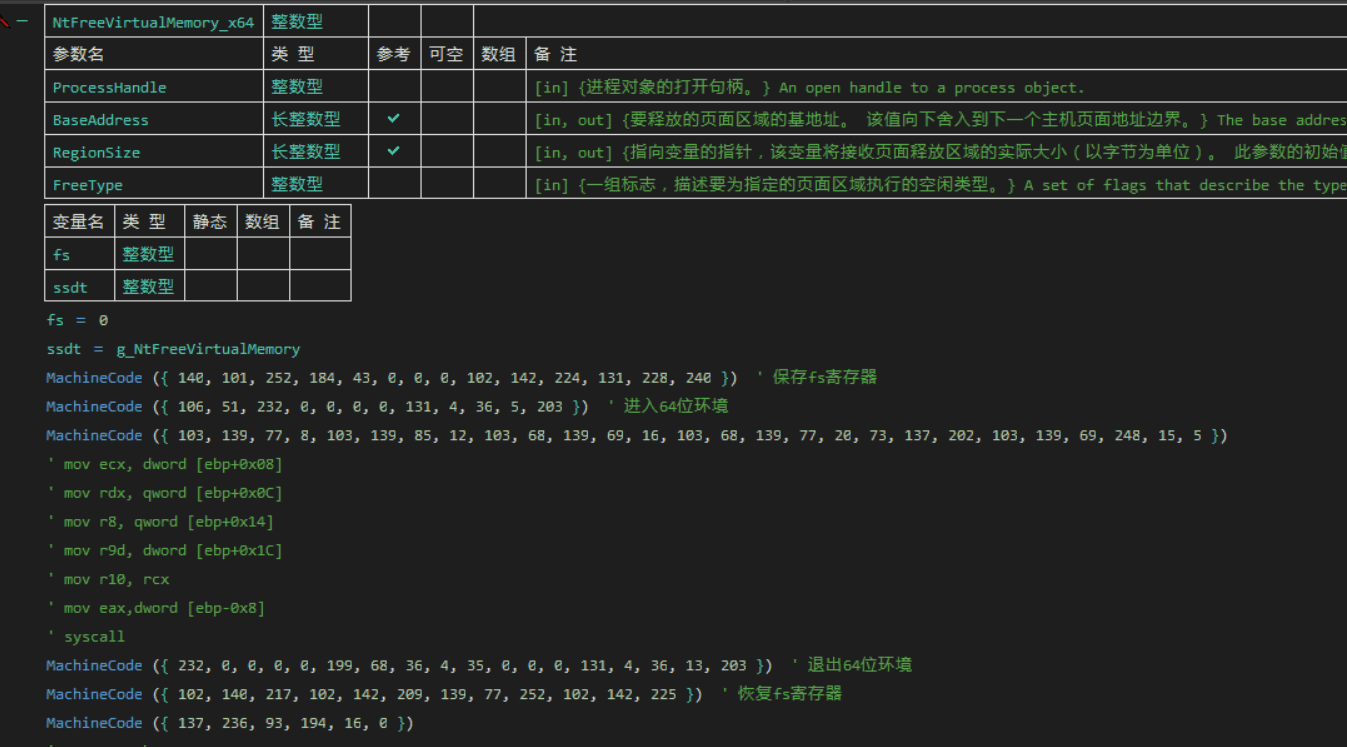The image size is (1347, 747).
Task: Toggle the 参考 checkmark for RegionSize
Action: pos(394,151)
